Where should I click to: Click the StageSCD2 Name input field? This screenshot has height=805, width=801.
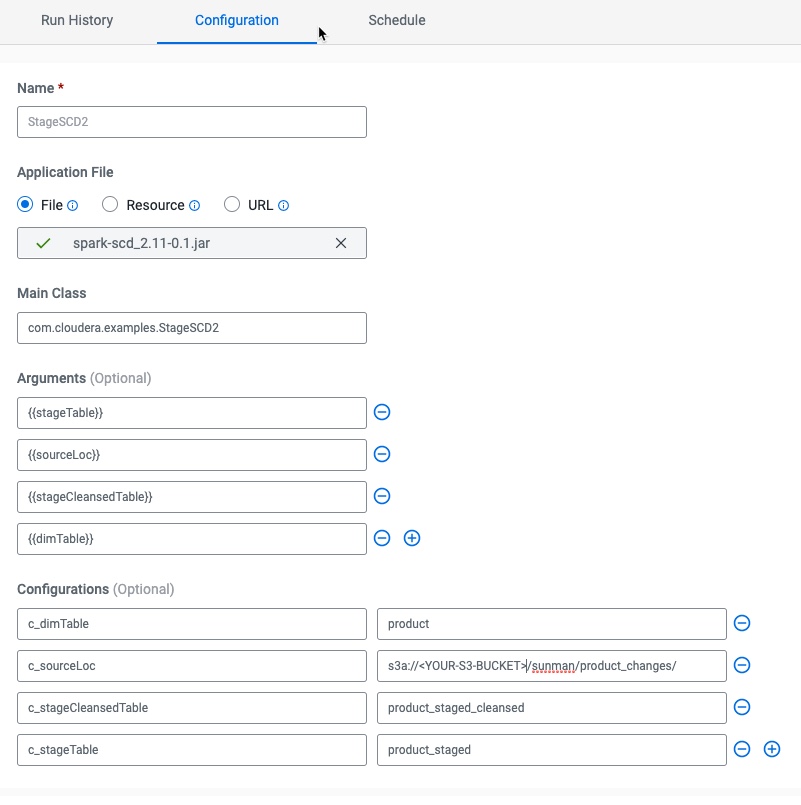click(x=191, y=121)
